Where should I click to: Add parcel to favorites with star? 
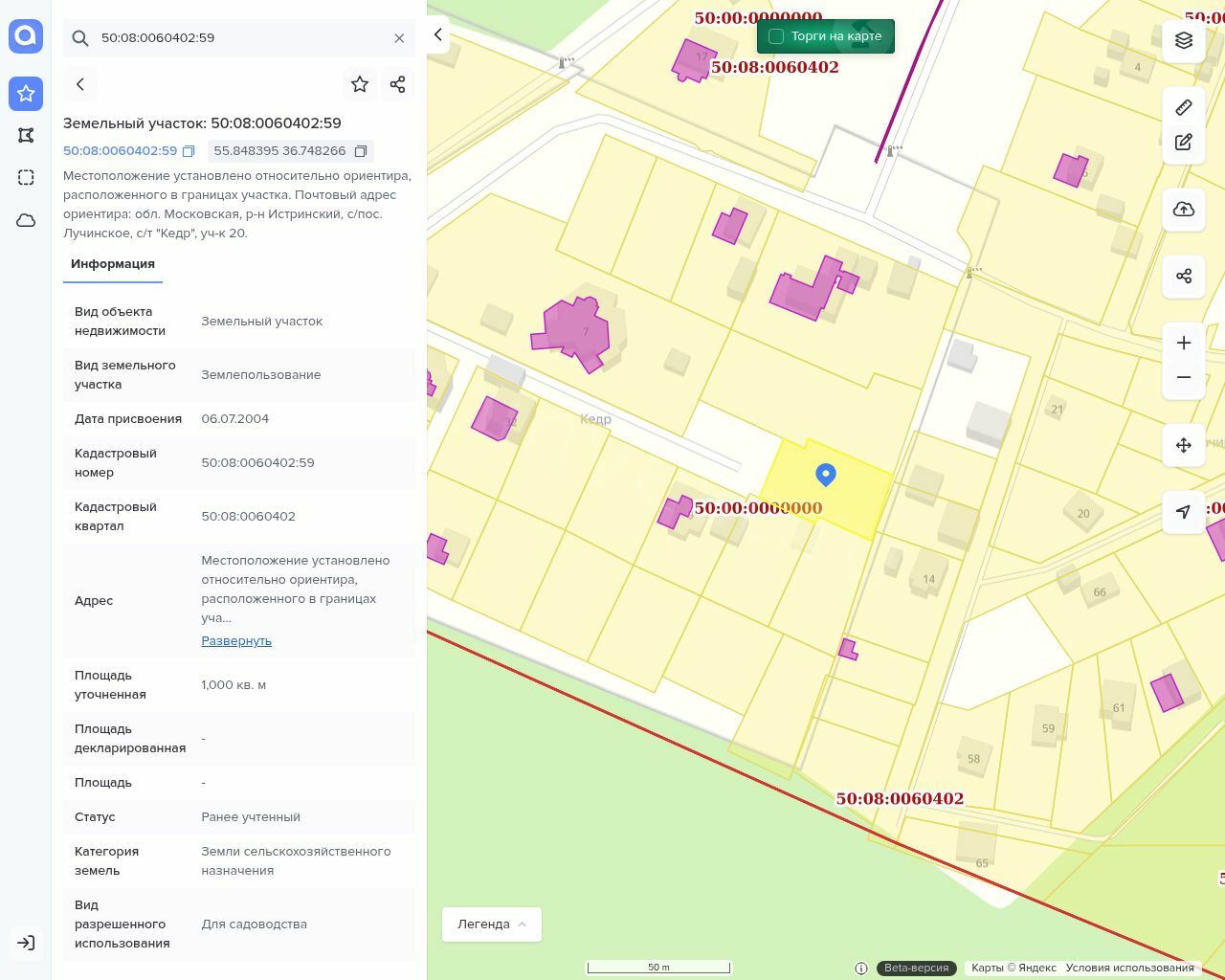tap(360, 84)
